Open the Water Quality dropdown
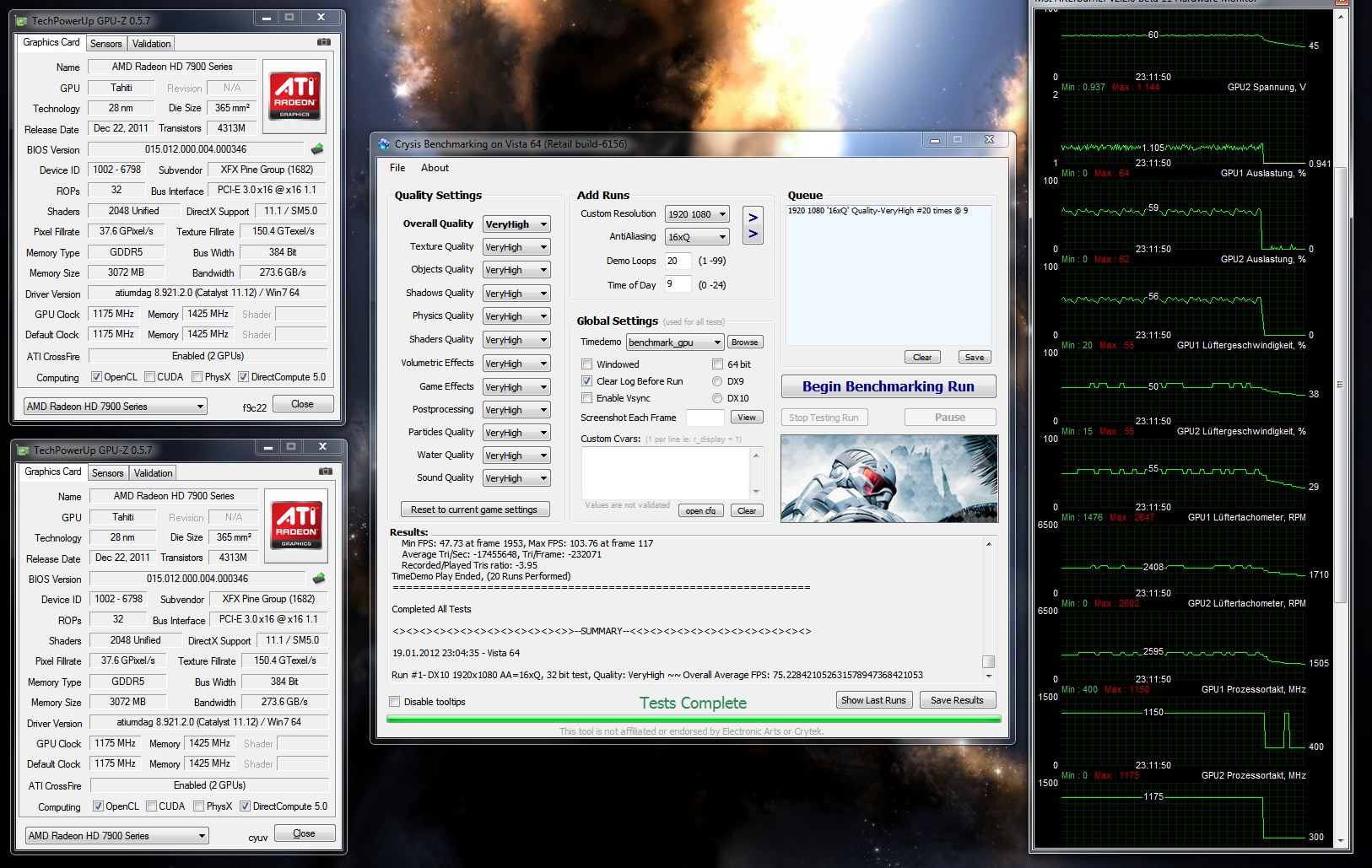This screenshot has height=868, width=1372. point(516,456)
